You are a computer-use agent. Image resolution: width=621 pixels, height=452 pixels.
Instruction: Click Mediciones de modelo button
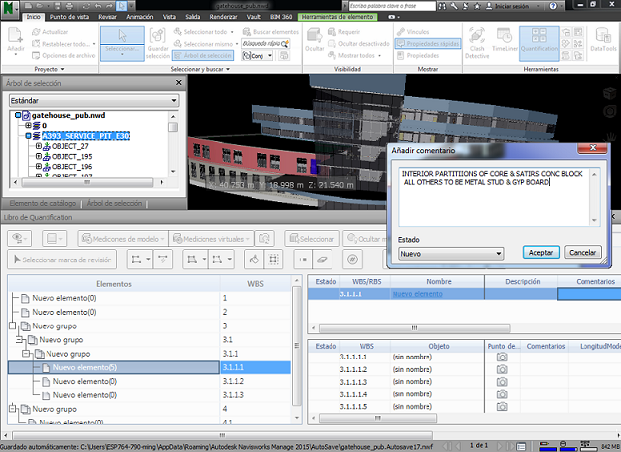click(x=123, y=239)
